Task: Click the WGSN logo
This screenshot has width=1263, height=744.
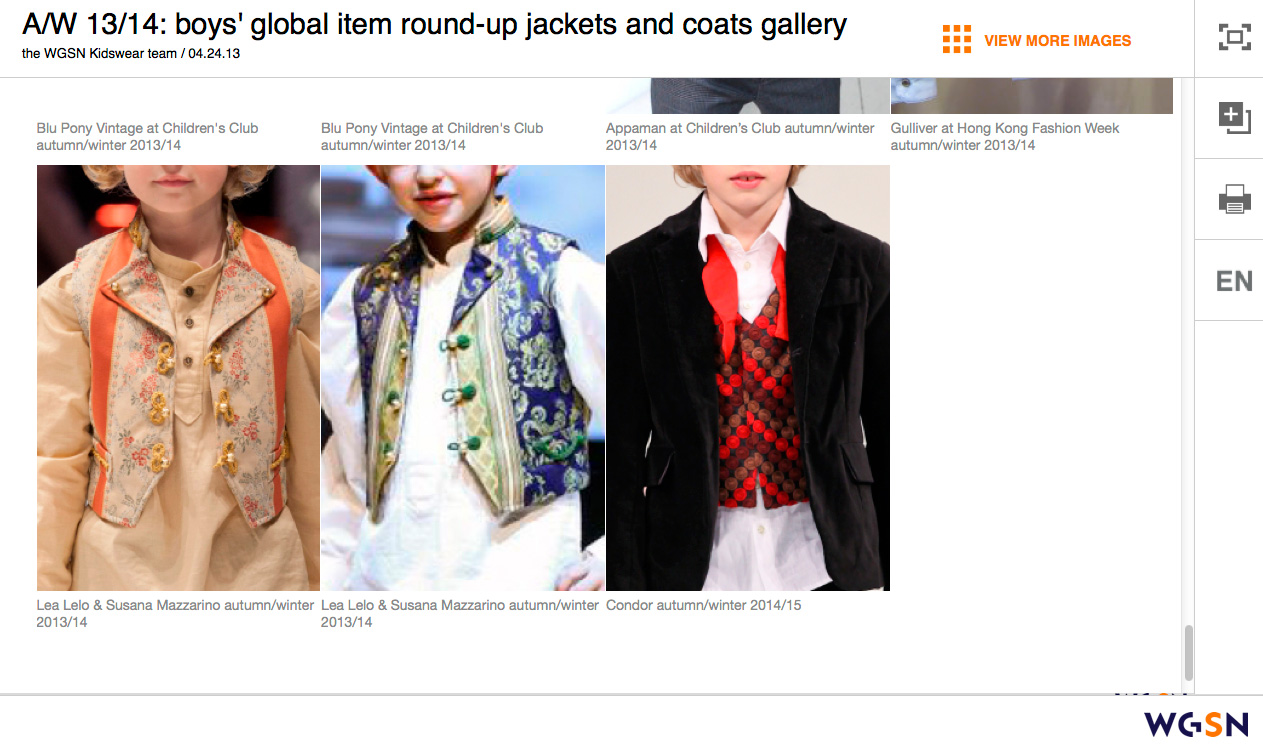Action: [x=1197, y=723]
